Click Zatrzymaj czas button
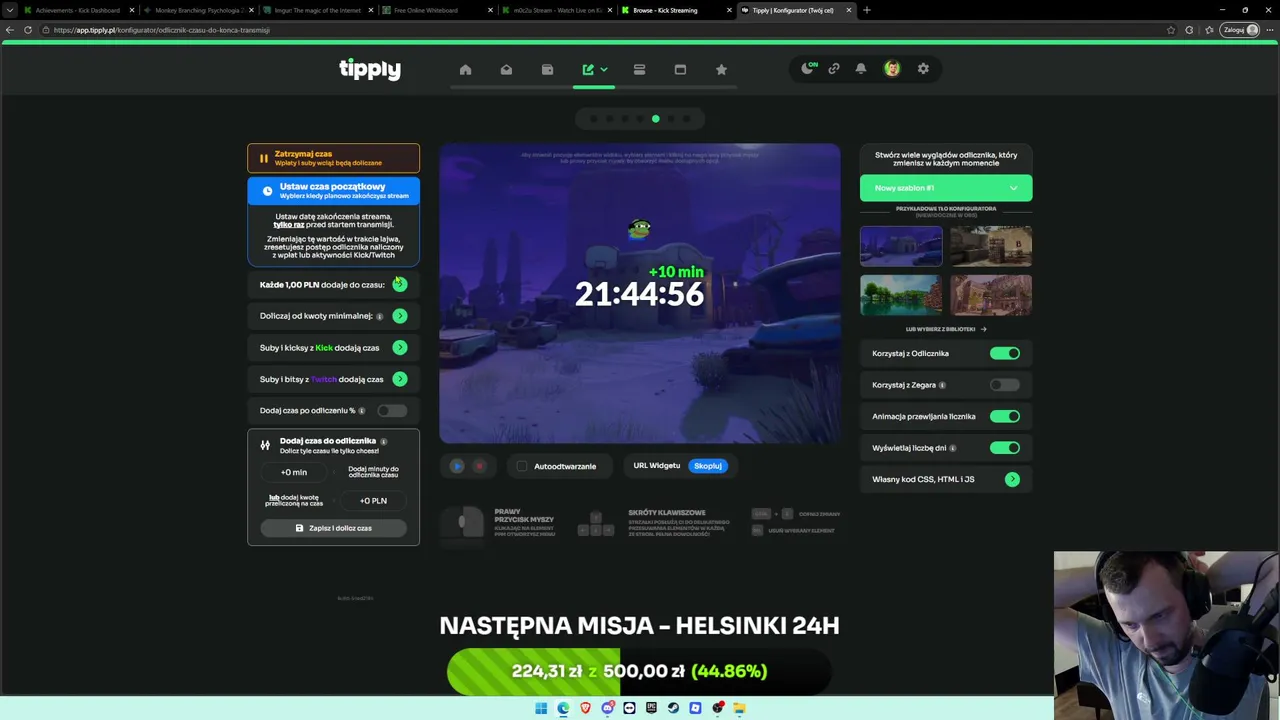 [334, 158]
